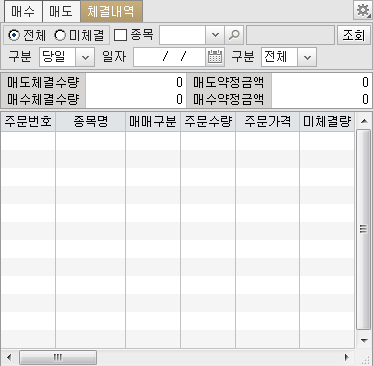Click the 매도약정금액 label
This screenshot has width=373, height=366.
(229, 82)
